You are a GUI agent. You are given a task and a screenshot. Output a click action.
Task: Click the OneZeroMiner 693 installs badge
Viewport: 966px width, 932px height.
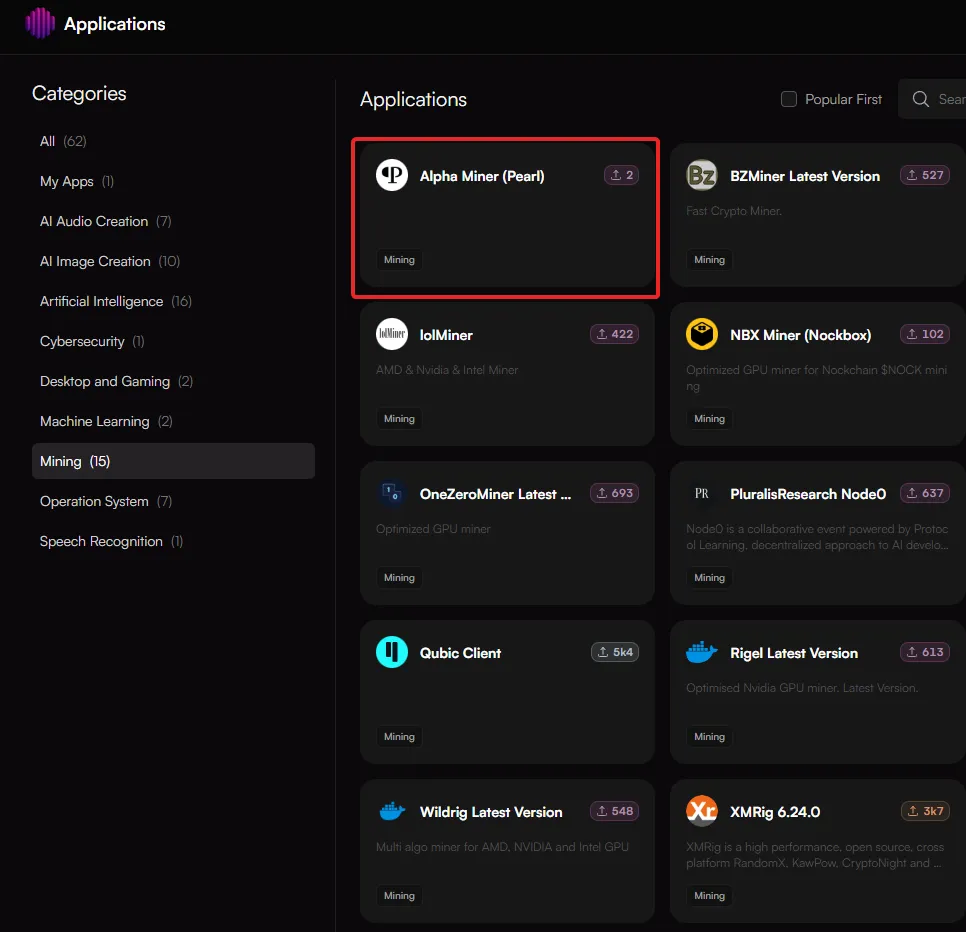614,493
